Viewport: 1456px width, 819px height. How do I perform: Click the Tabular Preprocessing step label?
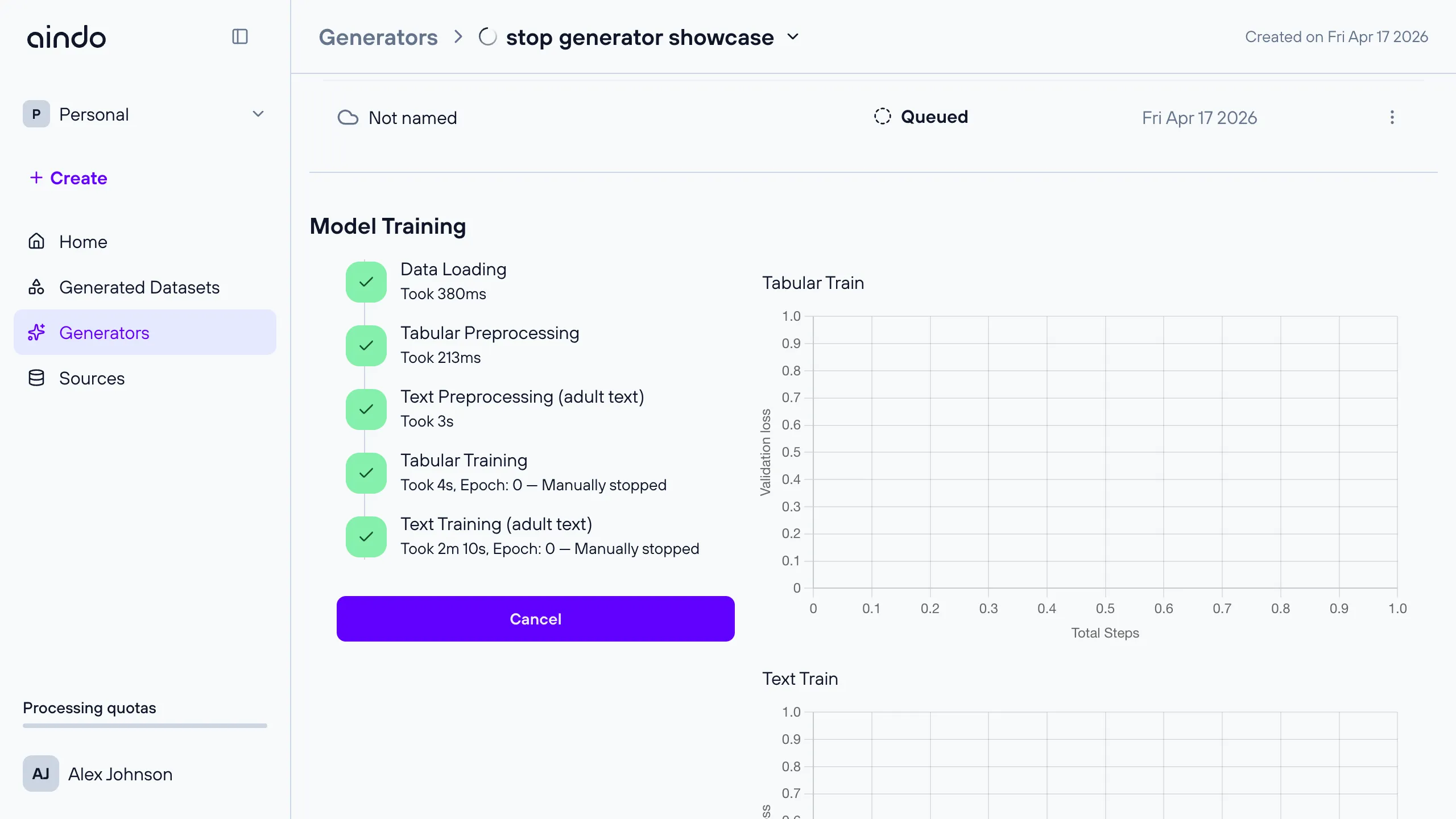(490, 333)
